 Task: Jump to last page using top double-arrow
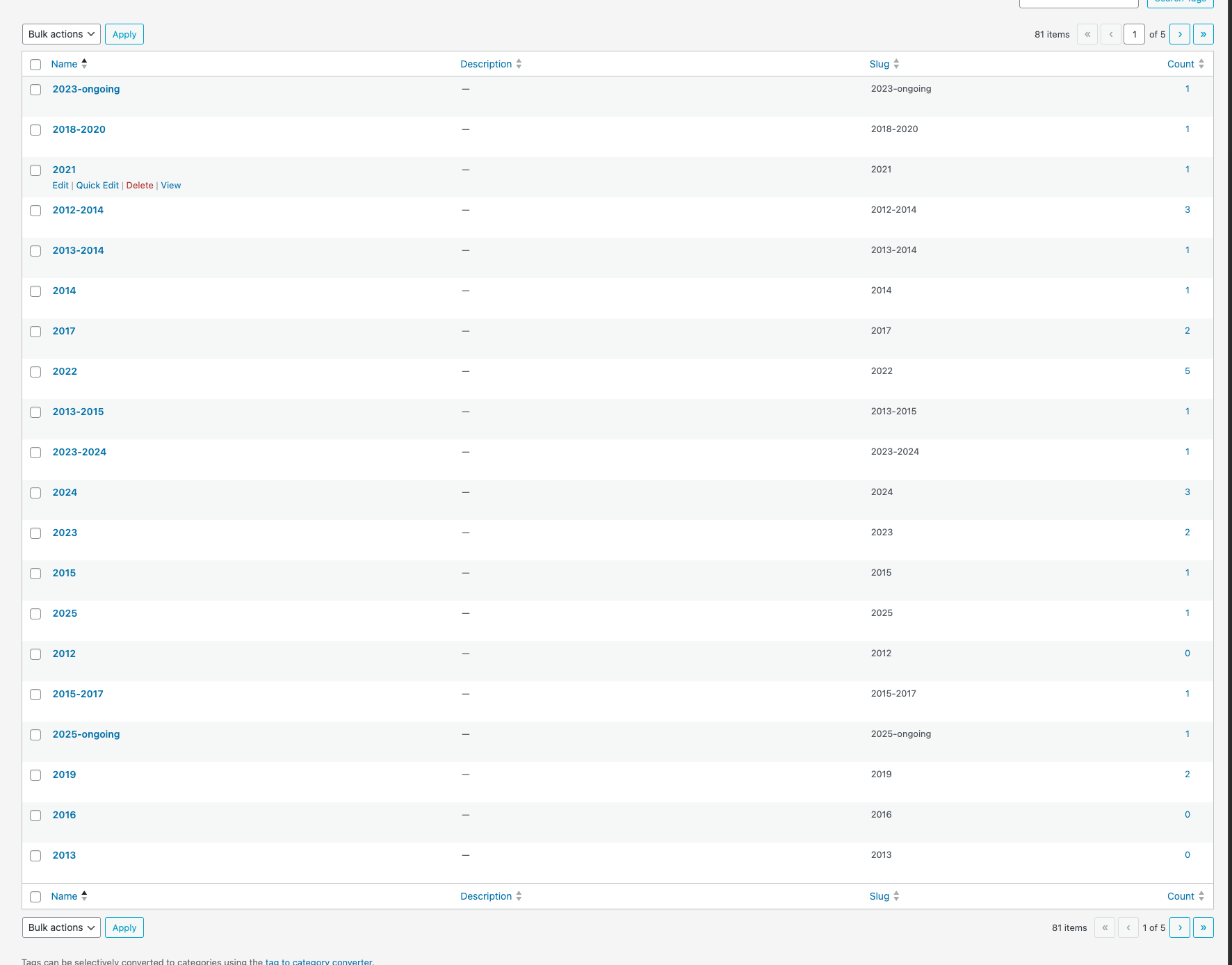[1203, 34]
